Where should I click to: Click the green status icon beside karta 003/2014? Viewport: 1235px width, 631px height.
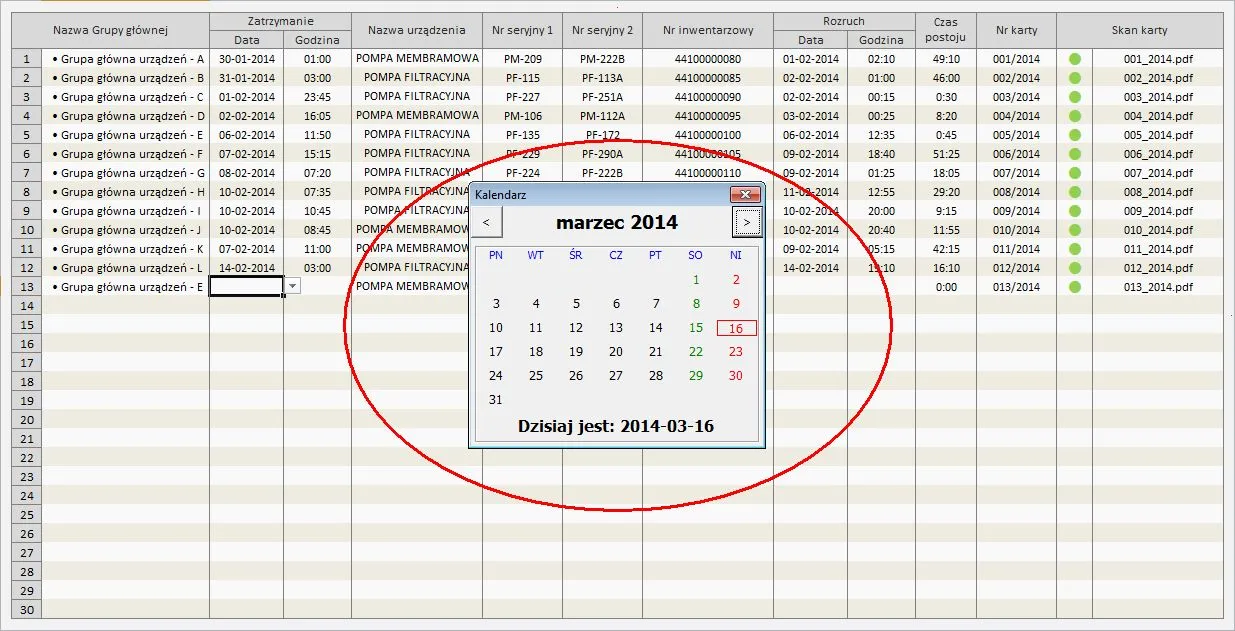point(1074,97)
